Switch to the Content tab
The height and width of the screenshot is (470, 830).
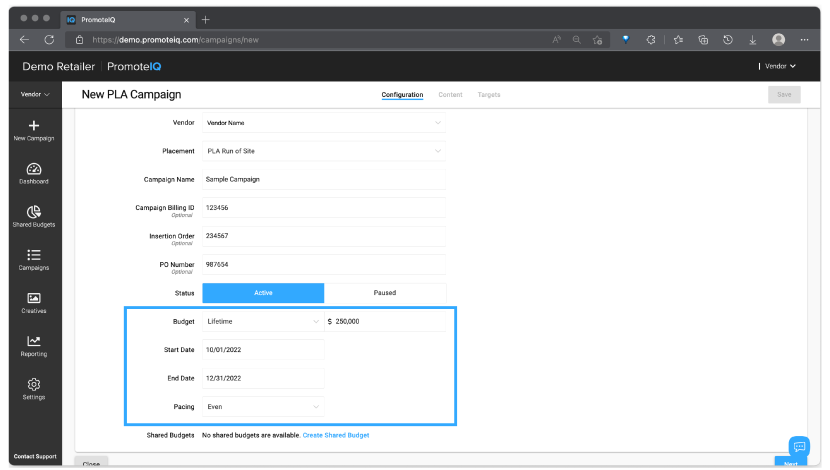(450, 95)
